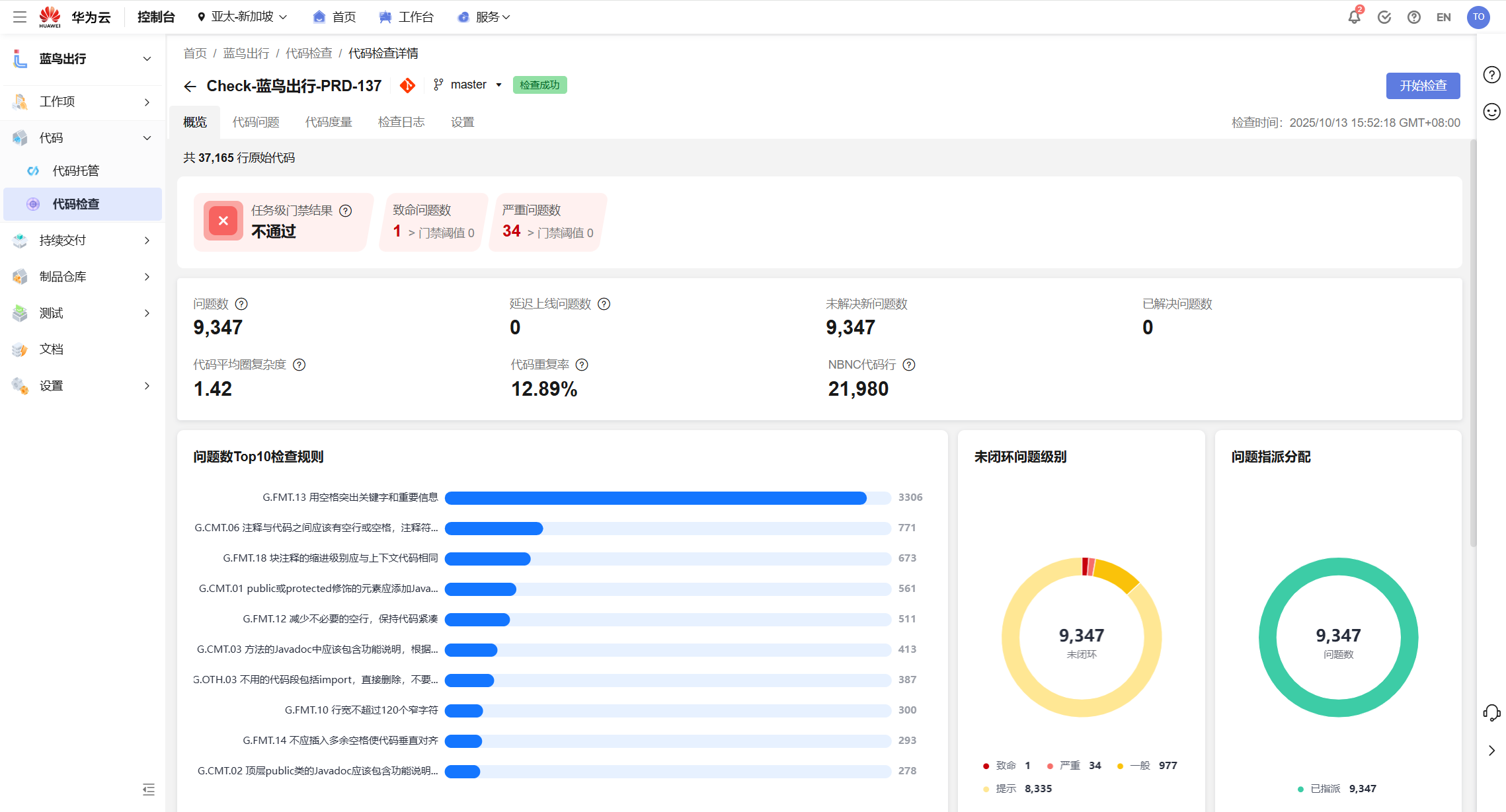
Task: Click the 开始检查 button
Action: (x=1423, y=86)
